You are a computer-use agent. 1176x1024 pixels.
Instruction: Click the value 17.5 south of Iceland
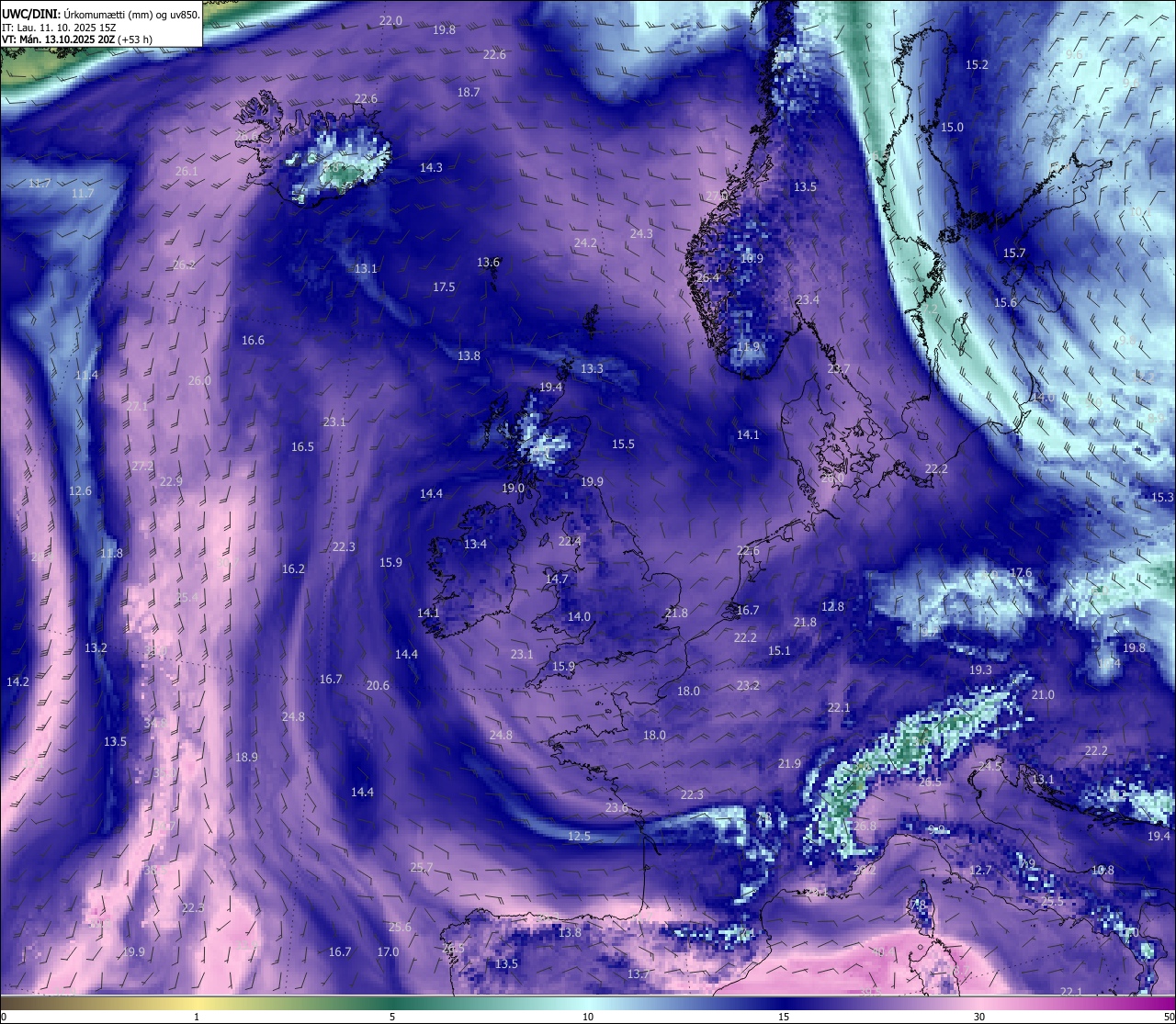[444, 287]
